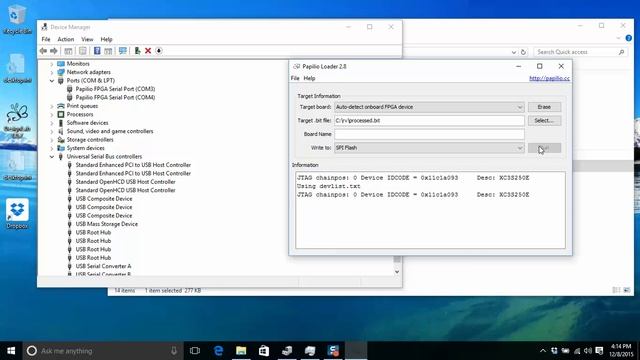Image resolution: width=640 pixels, height=360 pixels.
Task: Click the Task View icon on taskbar
Action: pos(195,351)
